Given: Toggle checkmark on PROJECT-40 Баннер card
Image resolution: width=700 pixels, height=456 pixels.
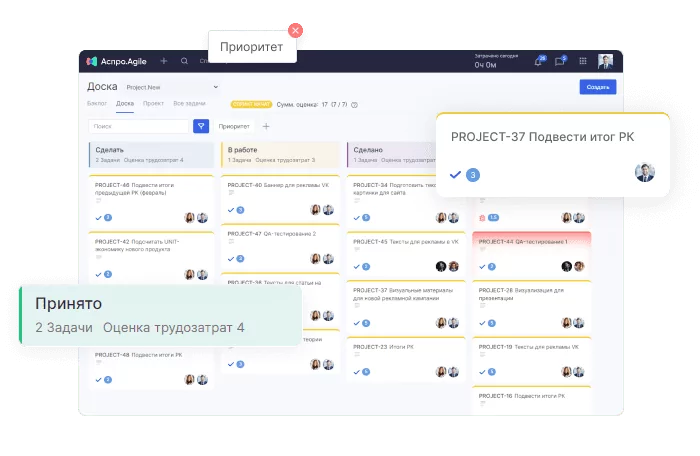Looking at the screenshot, I should coord(230,210).
